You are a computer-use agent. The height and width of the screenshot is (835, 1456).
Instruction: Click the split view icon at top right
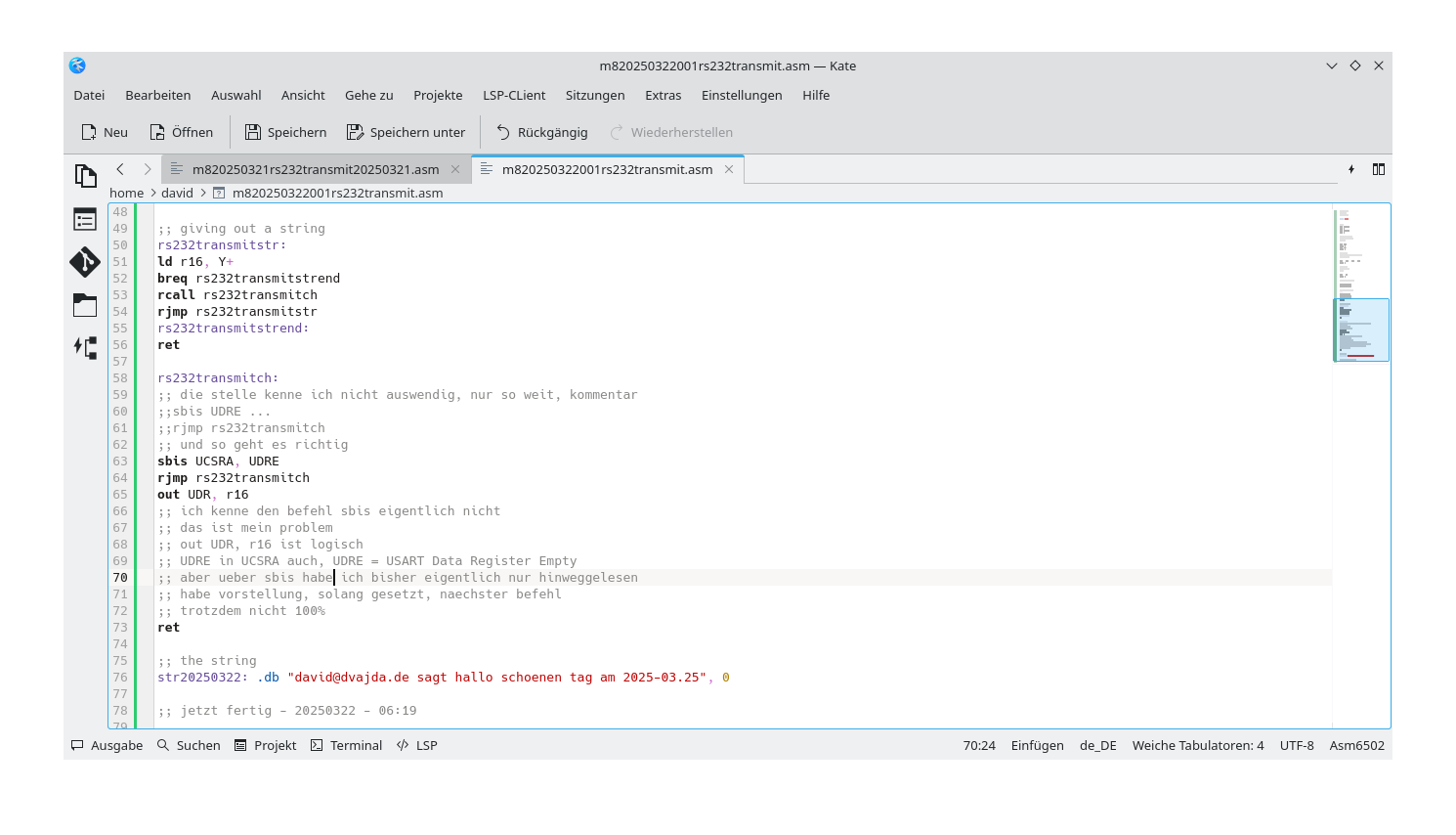[1378, 168]
